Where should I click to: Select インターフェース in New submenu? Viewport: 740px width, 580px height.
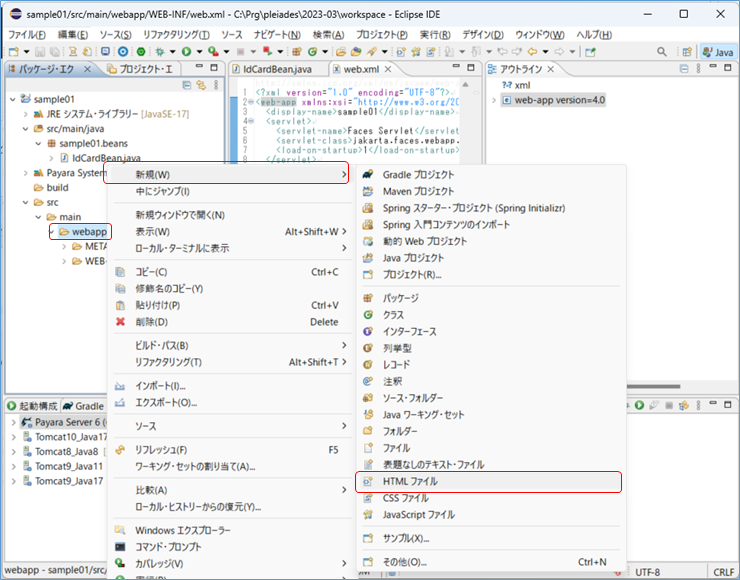[x=490, y=331]
